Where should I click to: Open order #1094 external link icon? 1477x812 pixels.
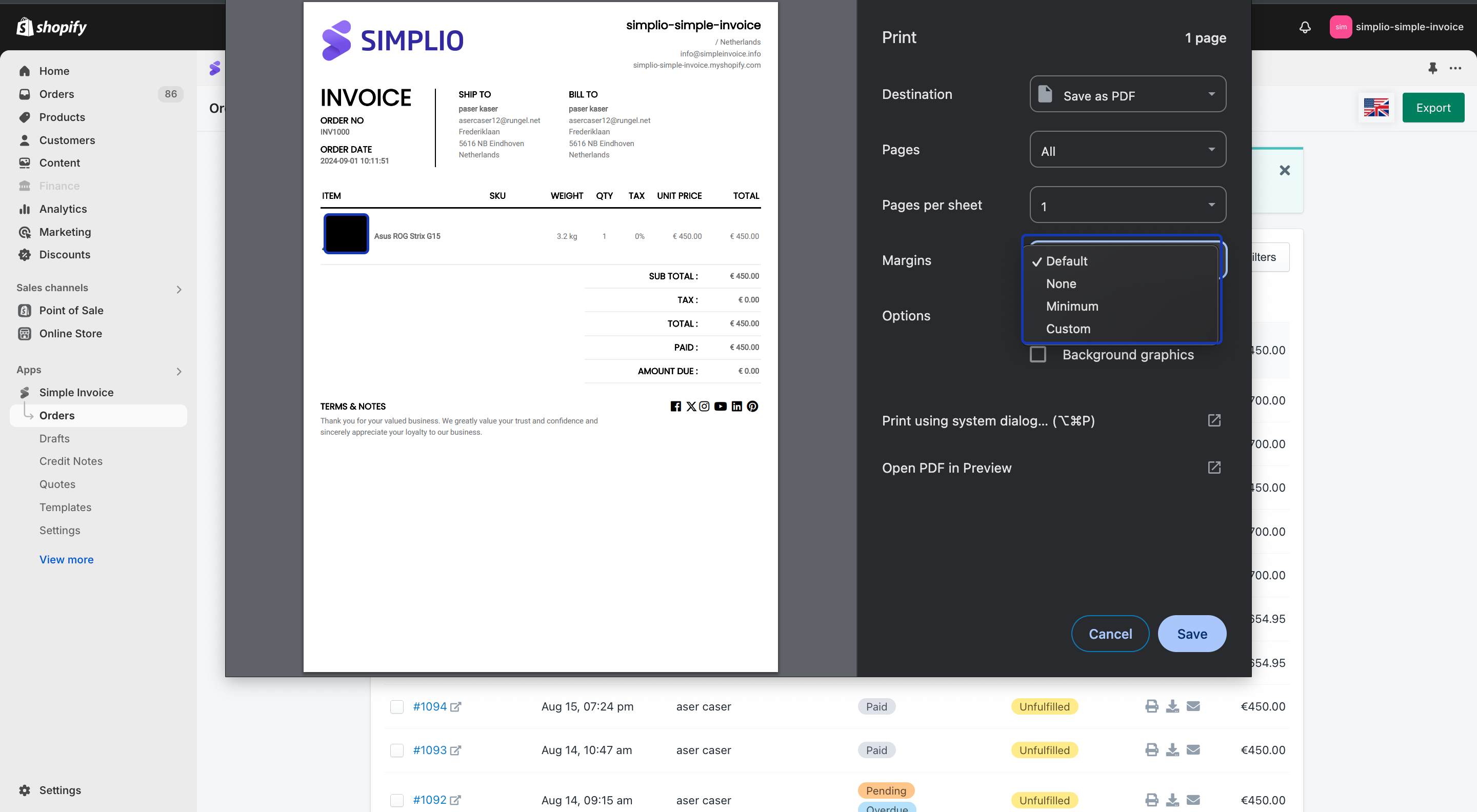pyautogui.click(x=455, y=706)
